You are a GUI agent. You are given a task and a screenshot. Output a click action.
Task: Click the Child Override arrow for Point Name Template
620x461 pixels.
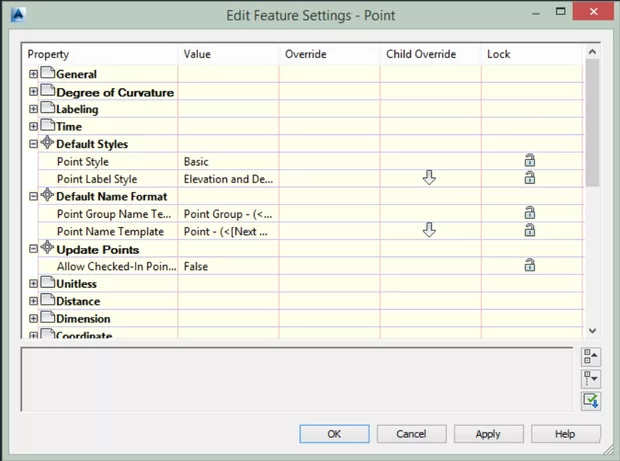(429, 231)
